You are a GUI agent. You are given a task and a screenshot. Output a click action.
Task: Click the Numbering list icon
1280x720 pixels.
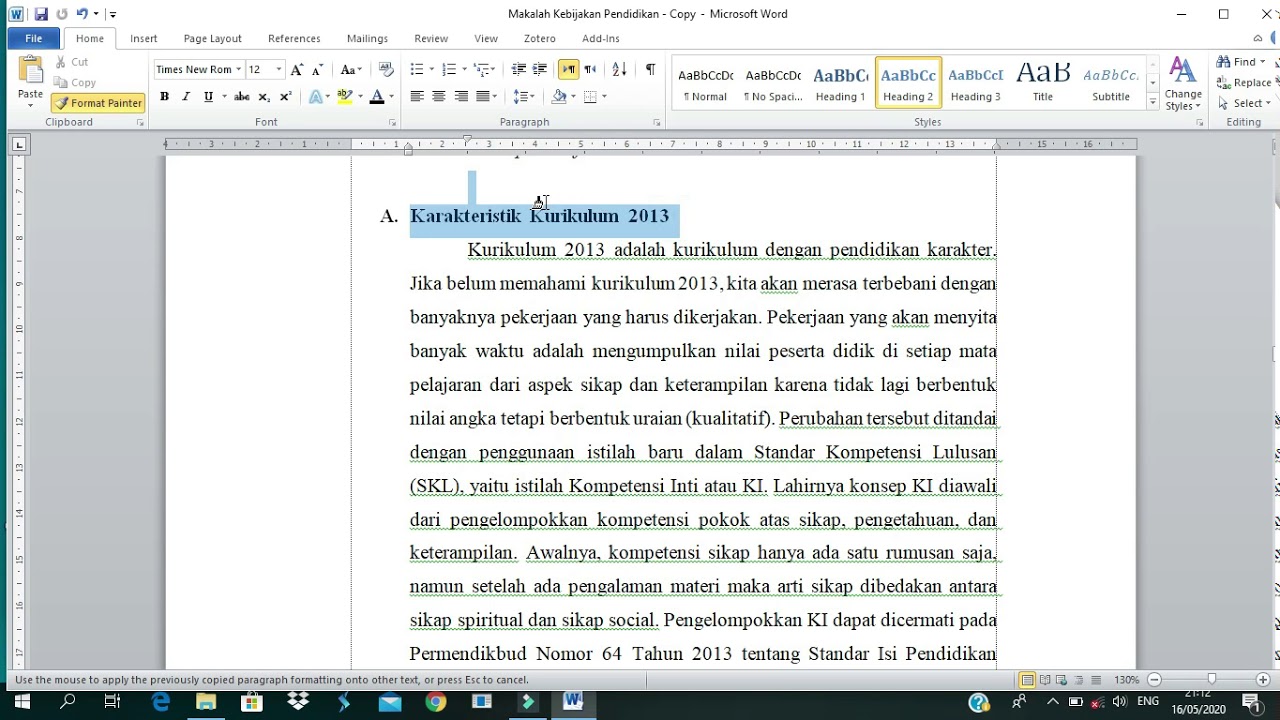pyautogui.click(x=449, y=70)
